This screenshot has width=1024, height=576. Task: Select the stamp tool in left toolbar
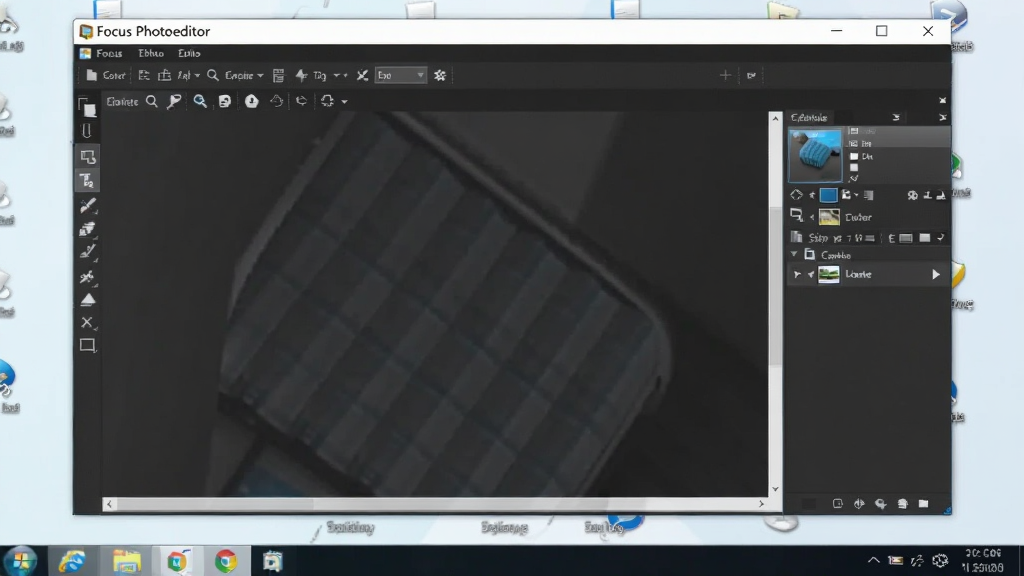(x=88, y=229)
